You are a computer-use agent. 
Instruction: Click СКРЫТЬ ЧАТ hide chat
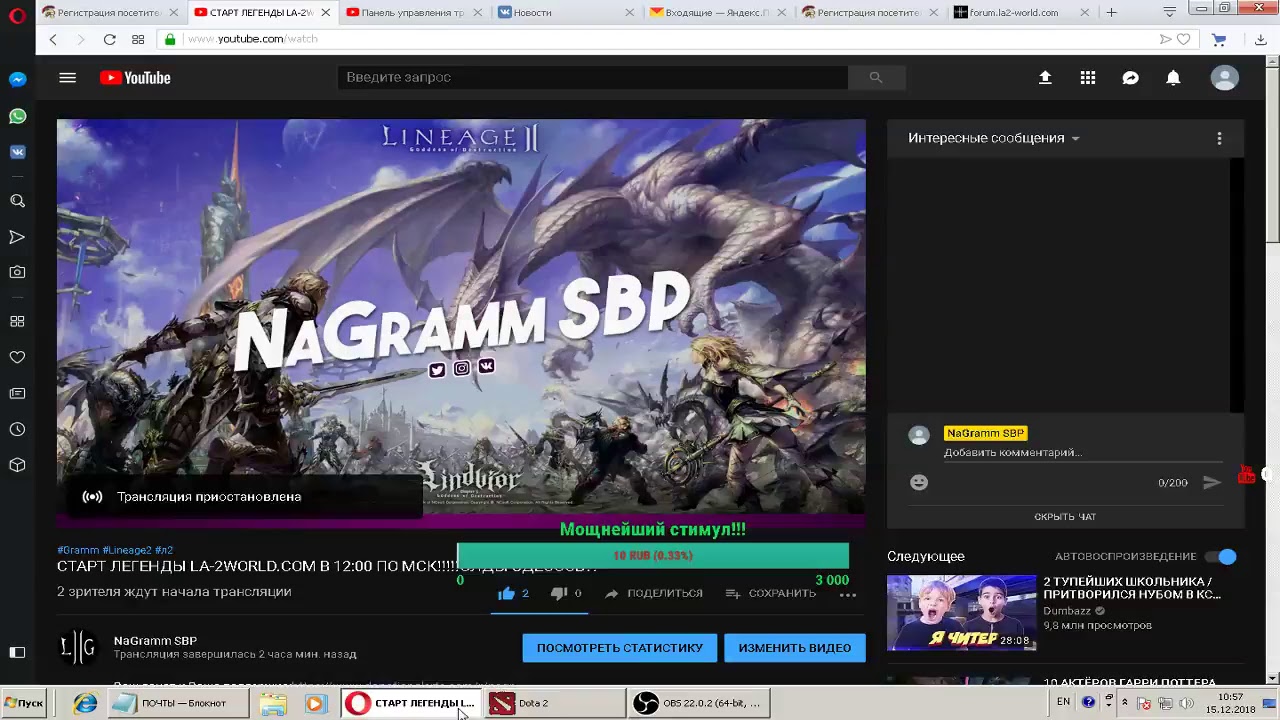pos(1065,517)
